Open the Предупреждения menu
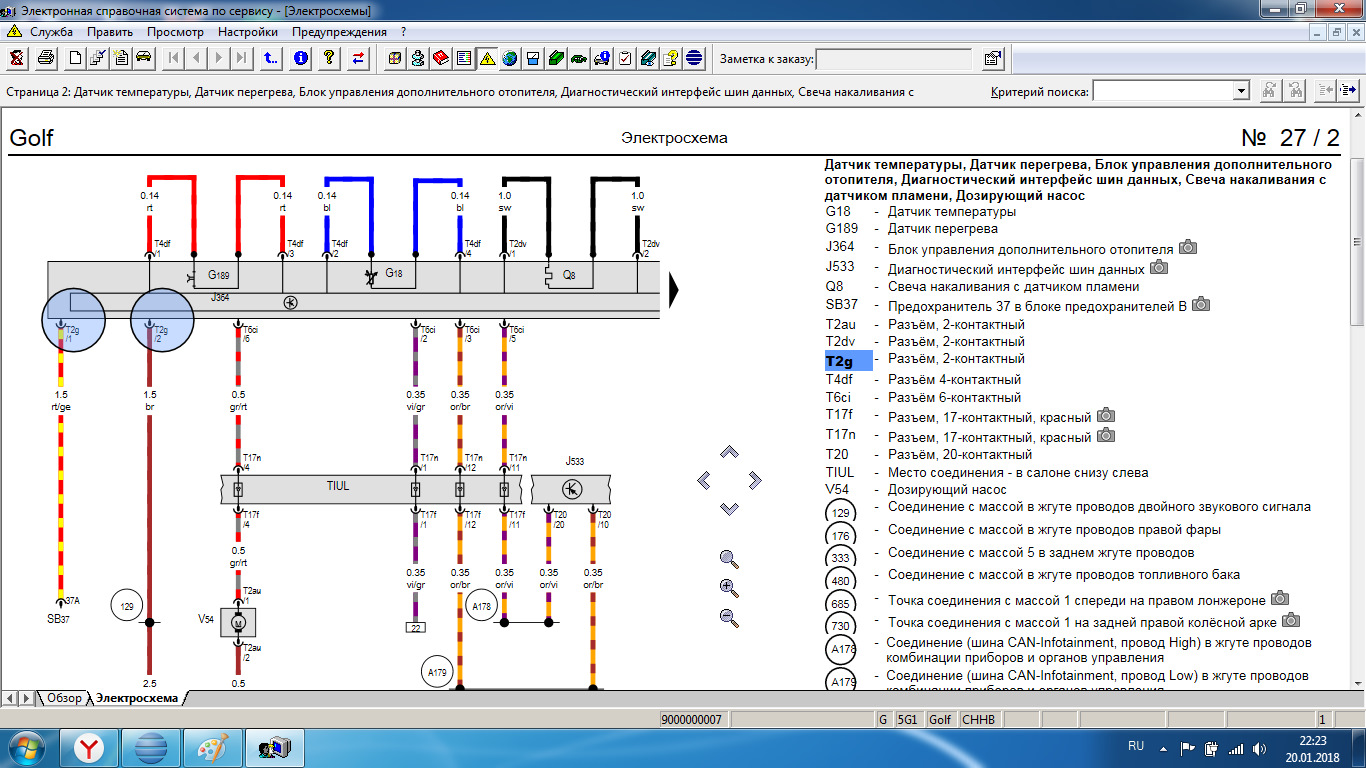Viewport: 1366px width, 768px height. 339,32
